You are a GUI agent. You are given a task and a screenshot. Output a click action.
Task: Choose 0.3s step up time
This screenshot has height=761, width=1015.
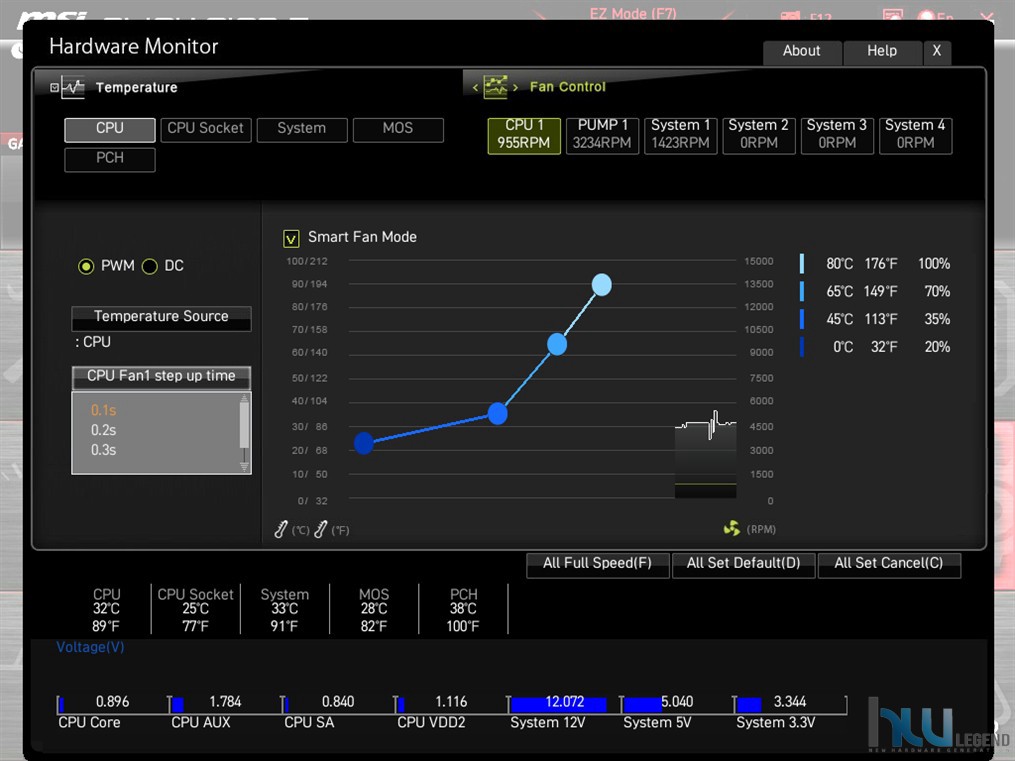pyautogui.click(x=104, y=450)
